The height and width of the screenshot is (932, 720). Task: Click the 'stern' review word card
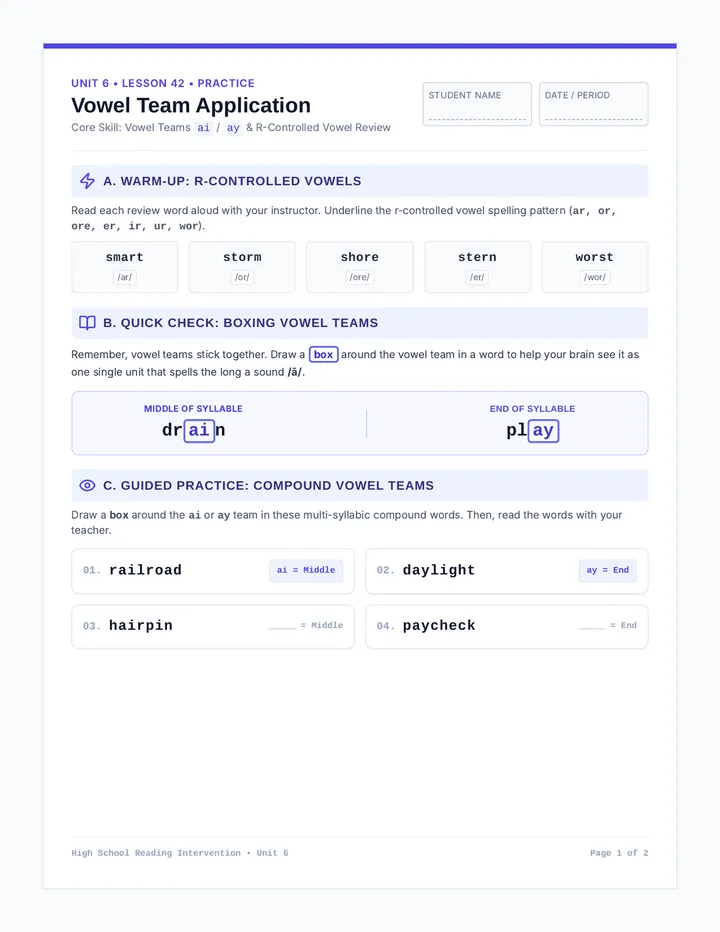tap(477, 267)
